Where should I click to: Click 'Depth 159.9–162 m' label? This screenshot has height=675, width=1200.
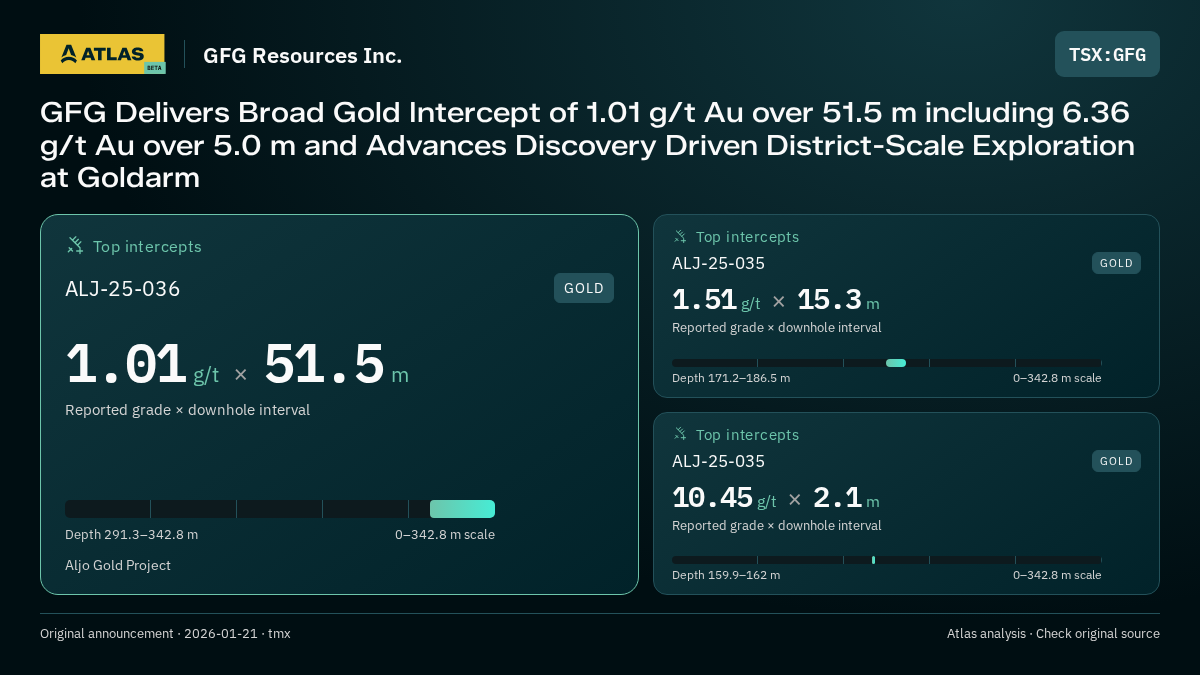726,575
